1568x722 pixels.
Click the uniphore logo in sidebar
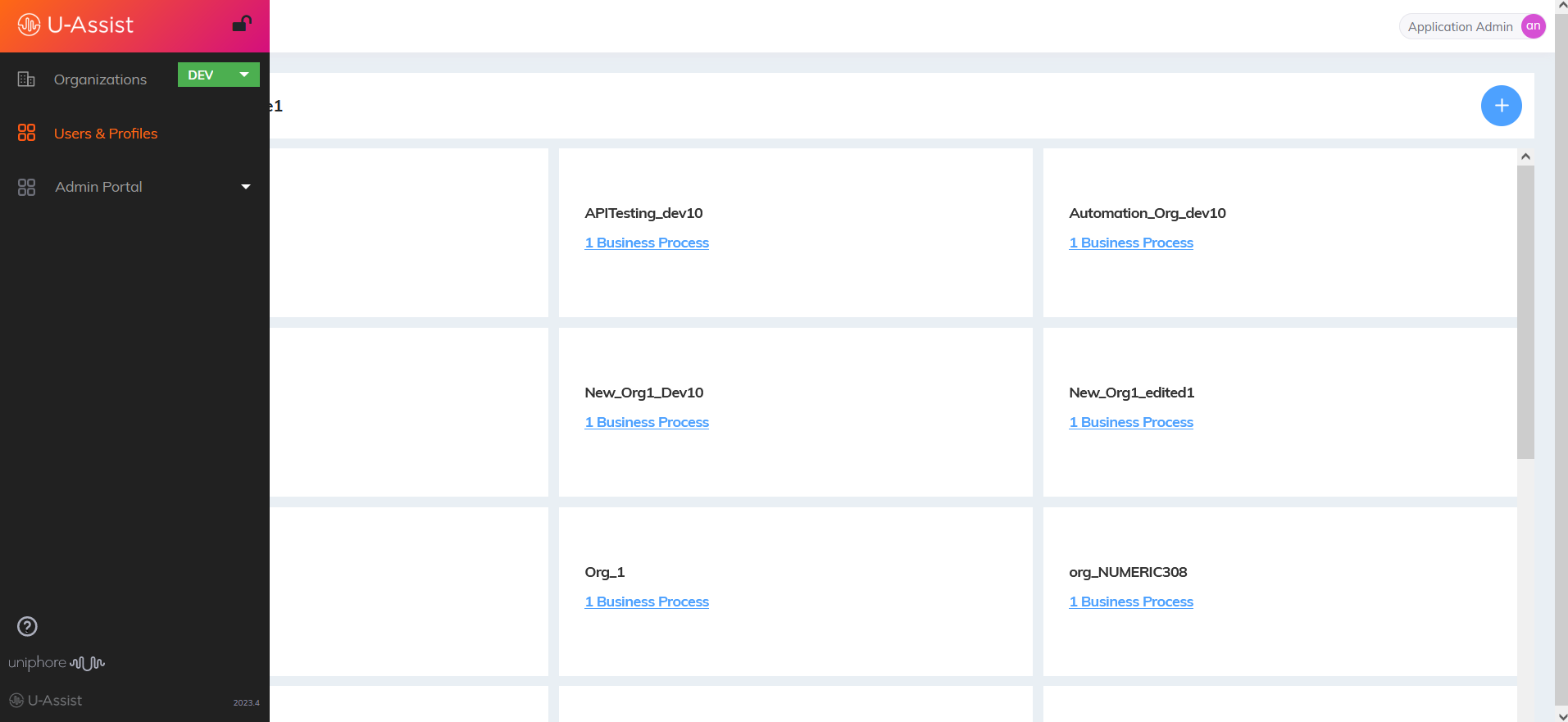click(x=57, y=662)
